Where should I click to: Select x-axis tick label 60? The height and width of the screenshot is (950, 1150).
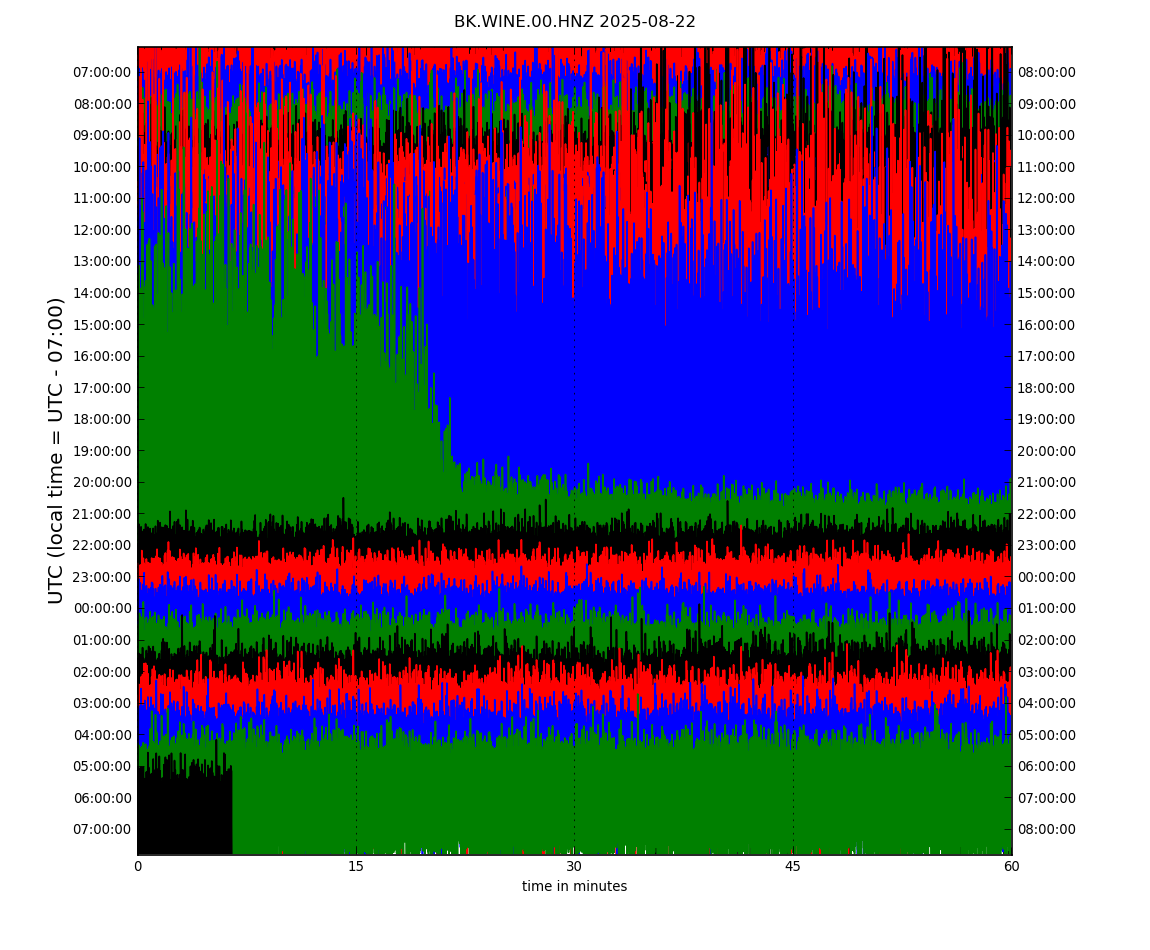tap(1011, 866)
